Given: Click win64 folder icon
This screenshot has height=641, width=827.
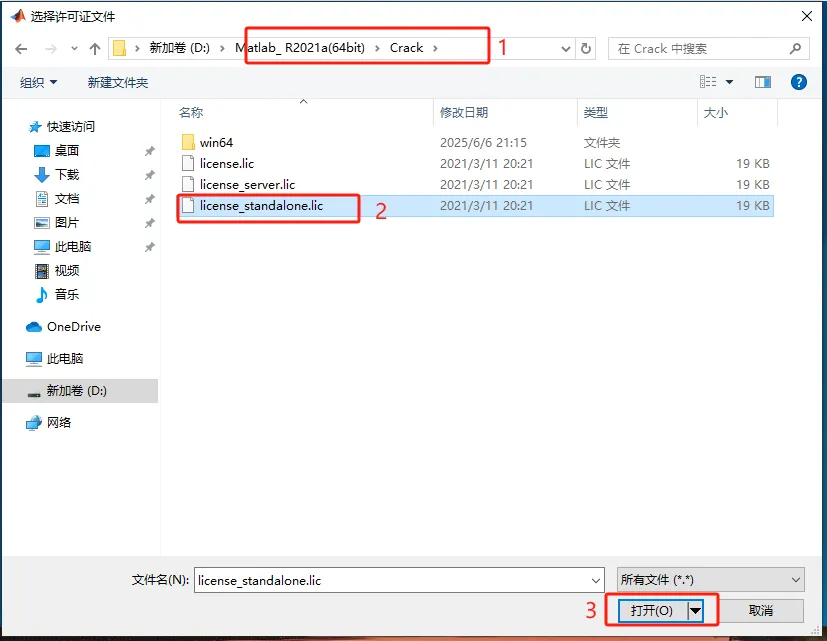Looking at the screenshot, I should coord(188,142).
